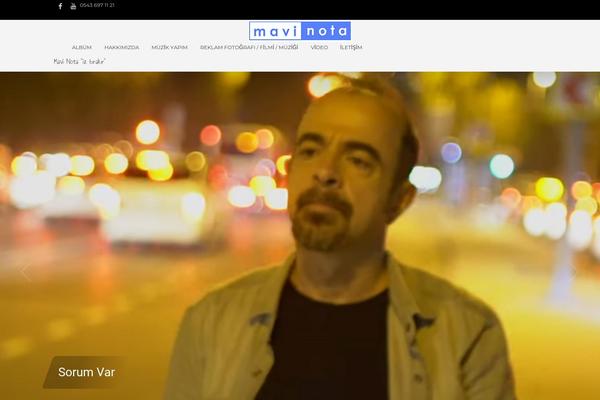Click the Mavi Nota tagline text
Viewport: 600px width, 400px height.
tap(79, 61)
